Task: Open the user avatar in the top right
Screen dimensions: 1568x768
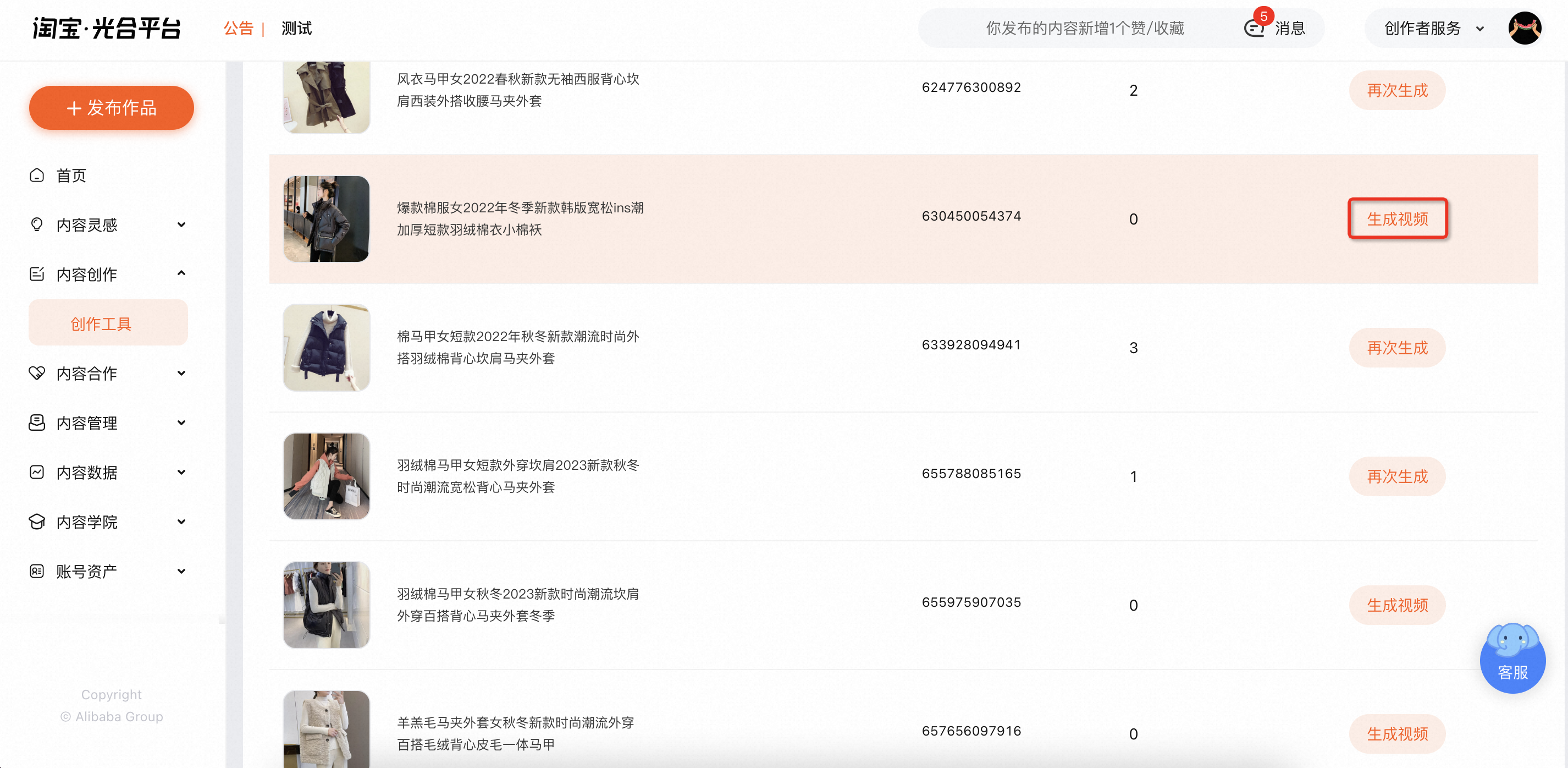Action: [1524, 28]
